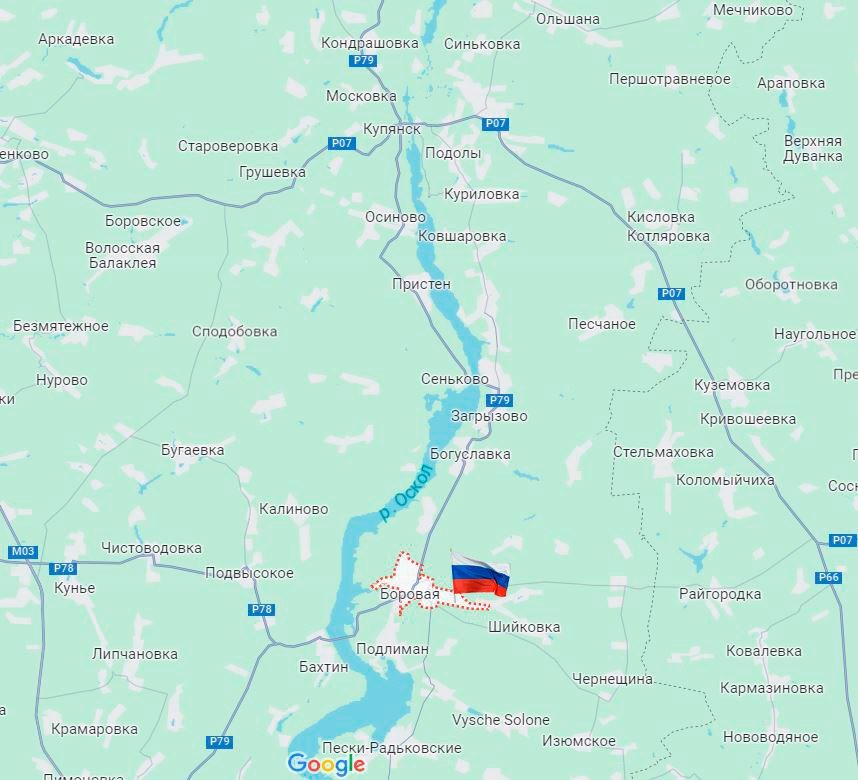
Task: Click the Волосская Балаклея label
Action: (123, 255)
